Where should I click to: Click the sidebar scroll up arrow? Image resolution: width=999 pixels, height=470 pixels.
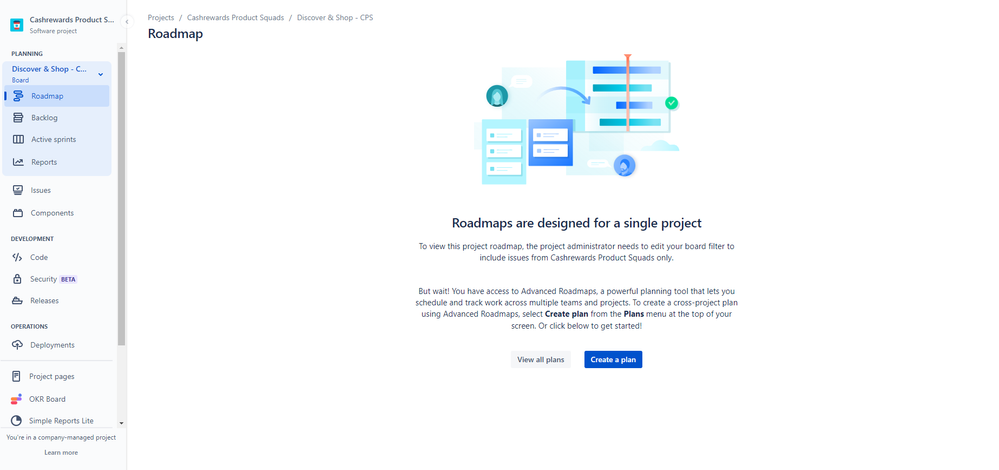(x=121, y=48)
